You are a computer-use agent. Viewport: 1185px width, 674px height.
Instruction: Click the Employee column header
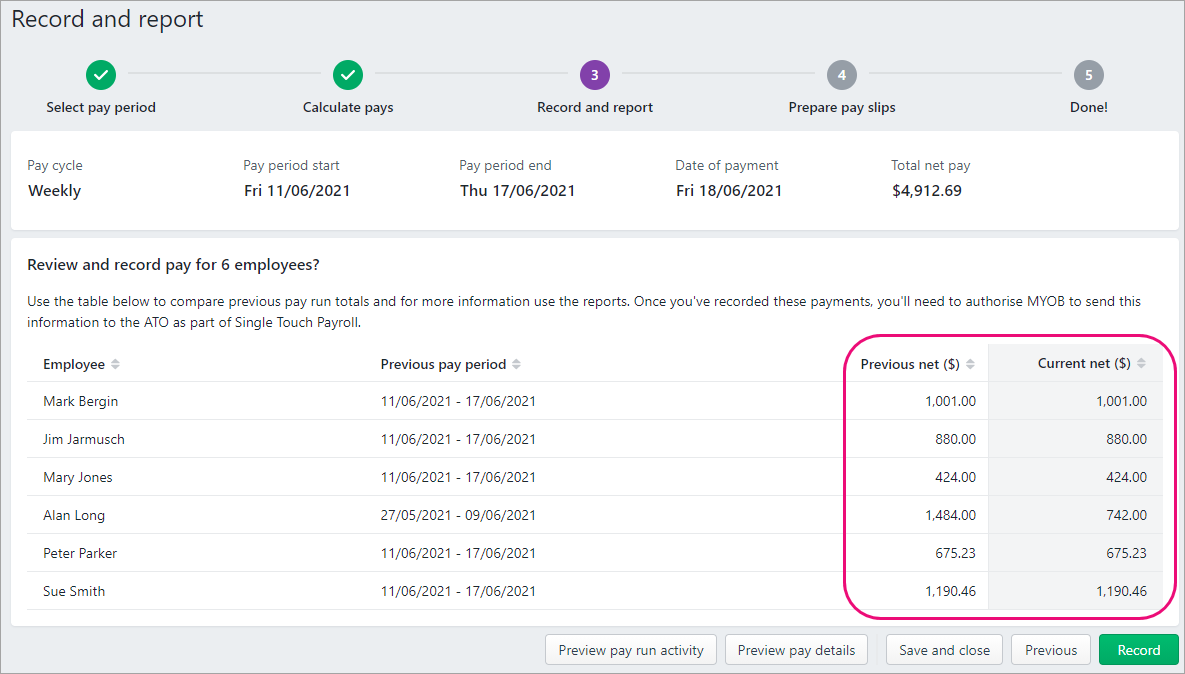click(74, 364)
